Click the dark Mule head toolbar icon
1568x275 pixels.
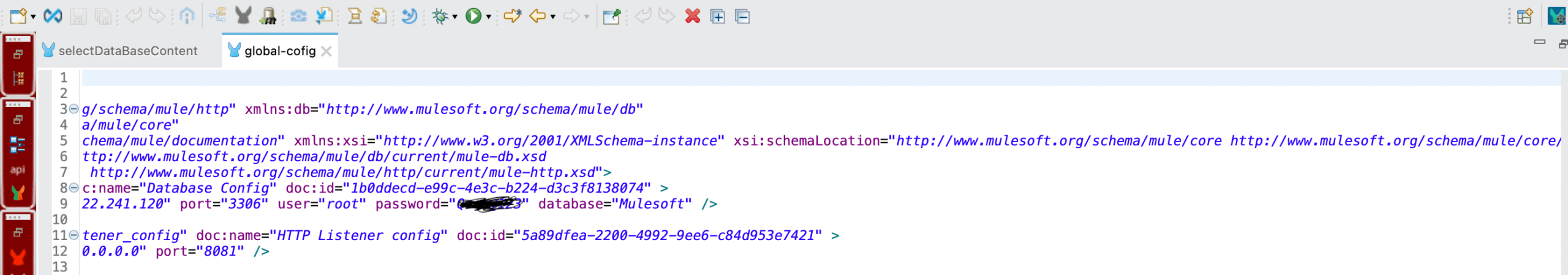click(x=243, y=15)
